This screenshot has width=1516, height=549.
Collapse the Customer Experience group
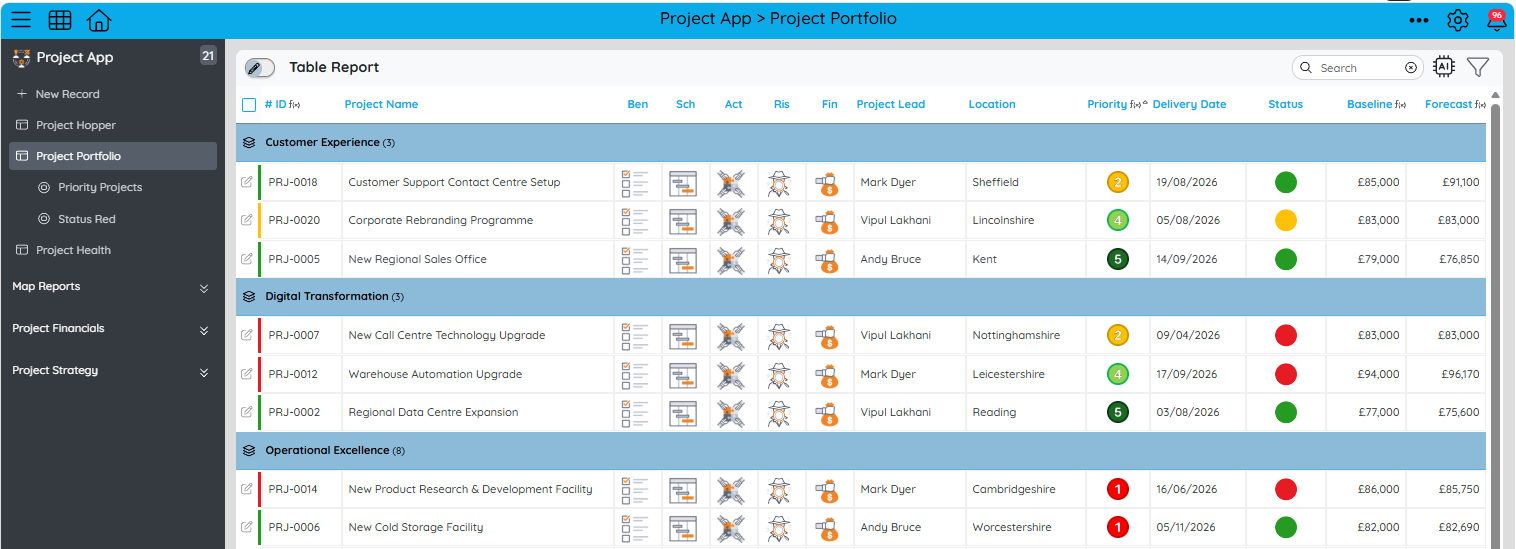[x=249, y=143]
